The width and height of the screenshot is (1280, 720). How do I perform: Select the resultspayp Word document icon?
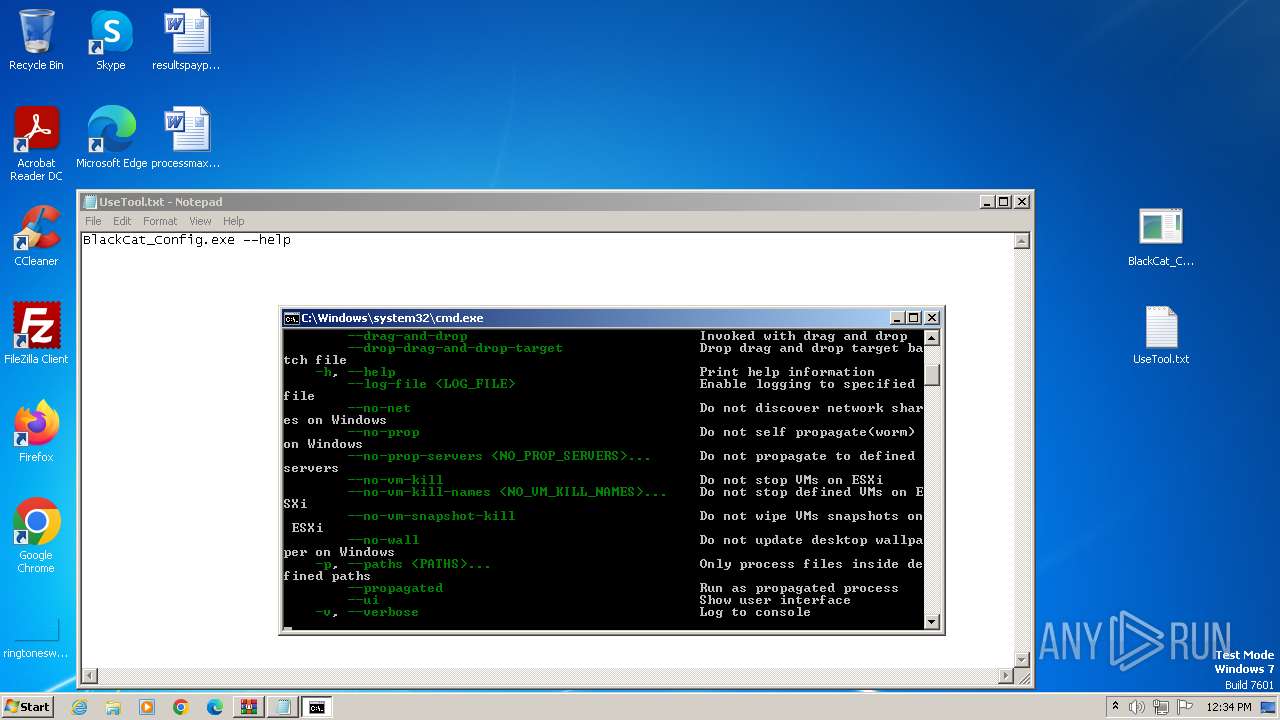[186, 40]
